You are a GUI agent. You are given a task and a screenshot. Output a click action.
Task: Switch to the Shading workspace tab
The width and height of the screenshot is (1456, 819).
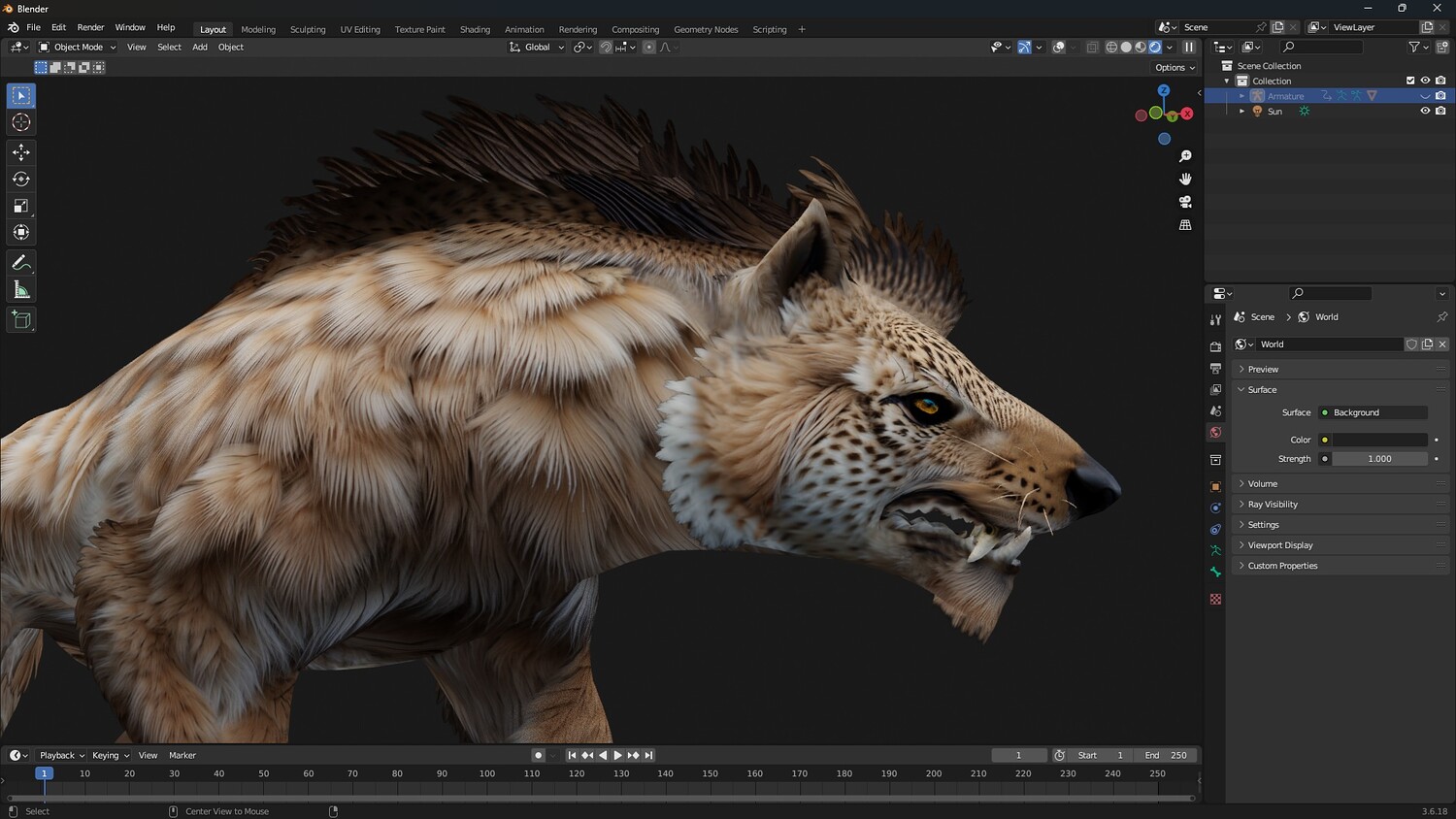(x=475, y=29)
